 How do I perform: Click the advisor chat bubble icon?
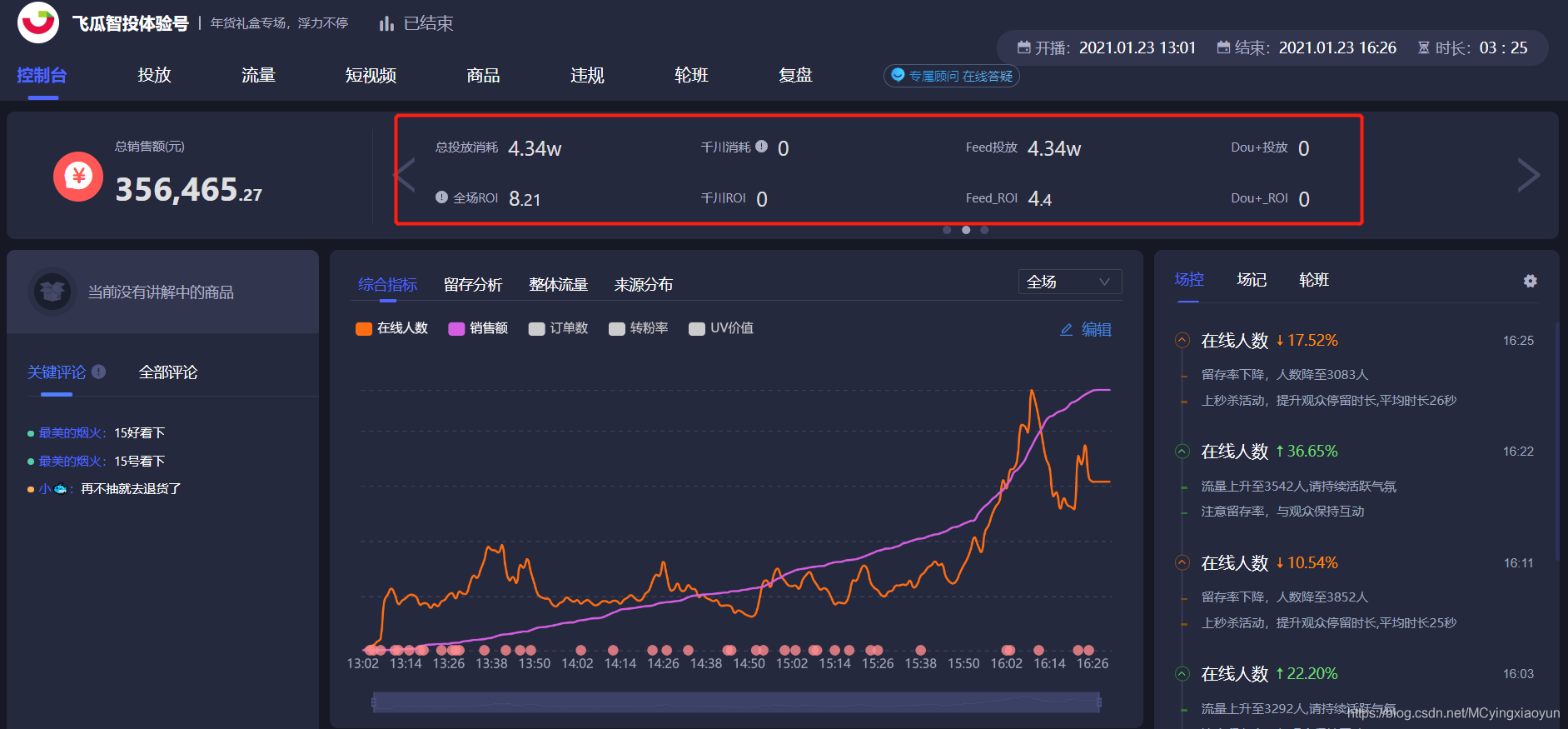point(898,75)
